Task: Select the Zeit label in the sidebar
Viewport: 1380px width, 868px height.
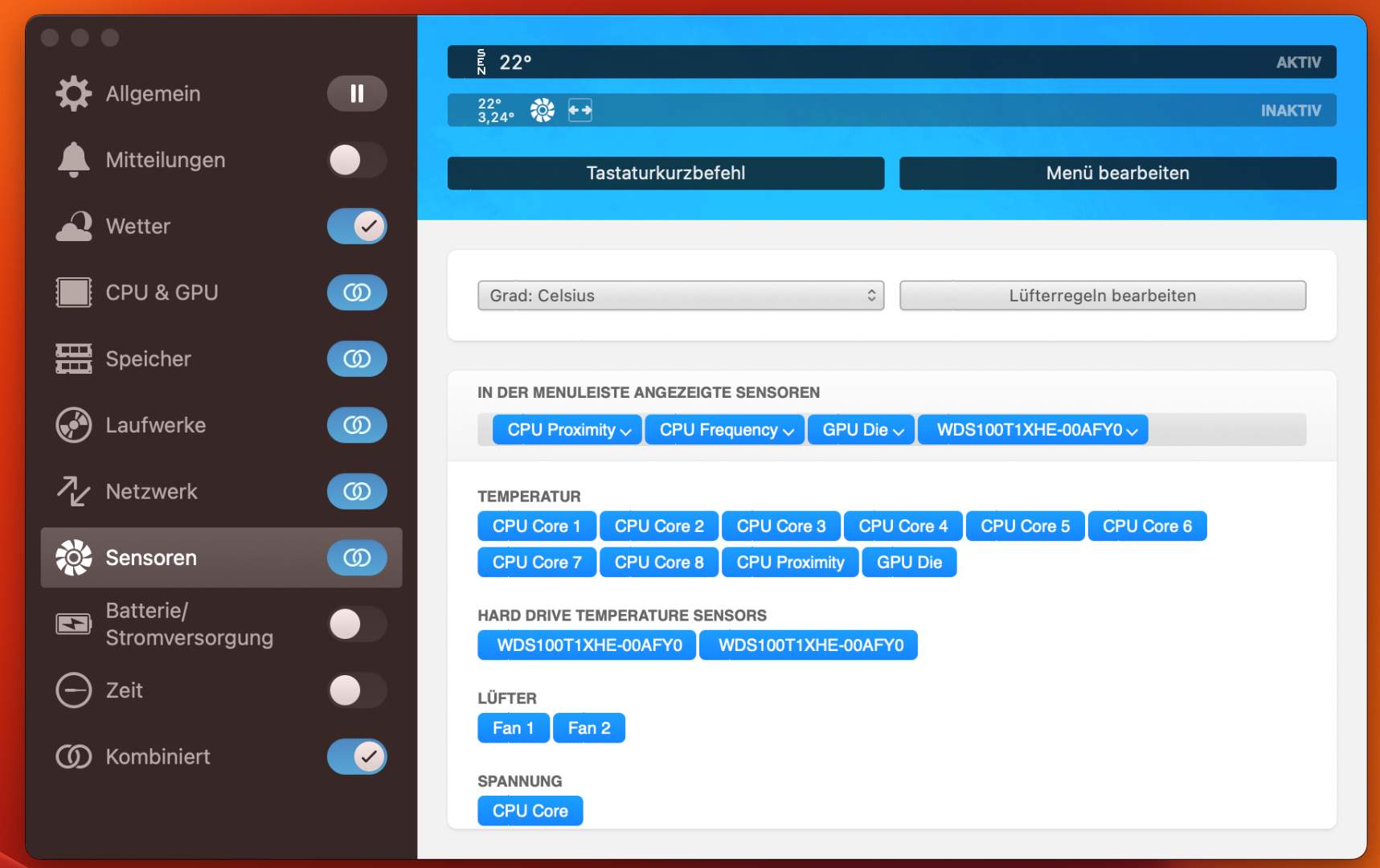Action: click(125, 690)
